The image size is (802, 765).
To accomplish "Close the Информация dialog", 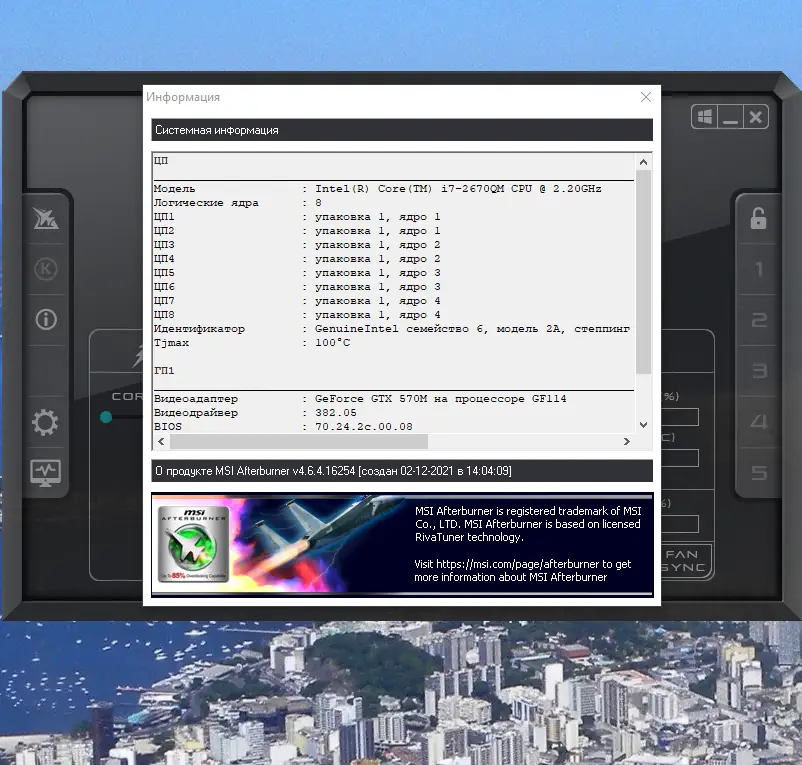I will pyautogui.click(x=645, y=97).
